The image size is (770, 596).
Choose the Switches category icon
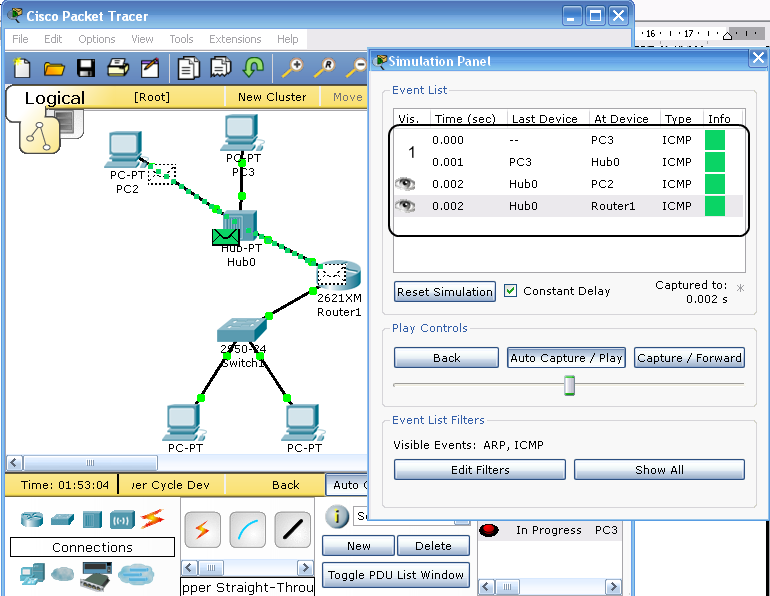[x=62, y=519]
